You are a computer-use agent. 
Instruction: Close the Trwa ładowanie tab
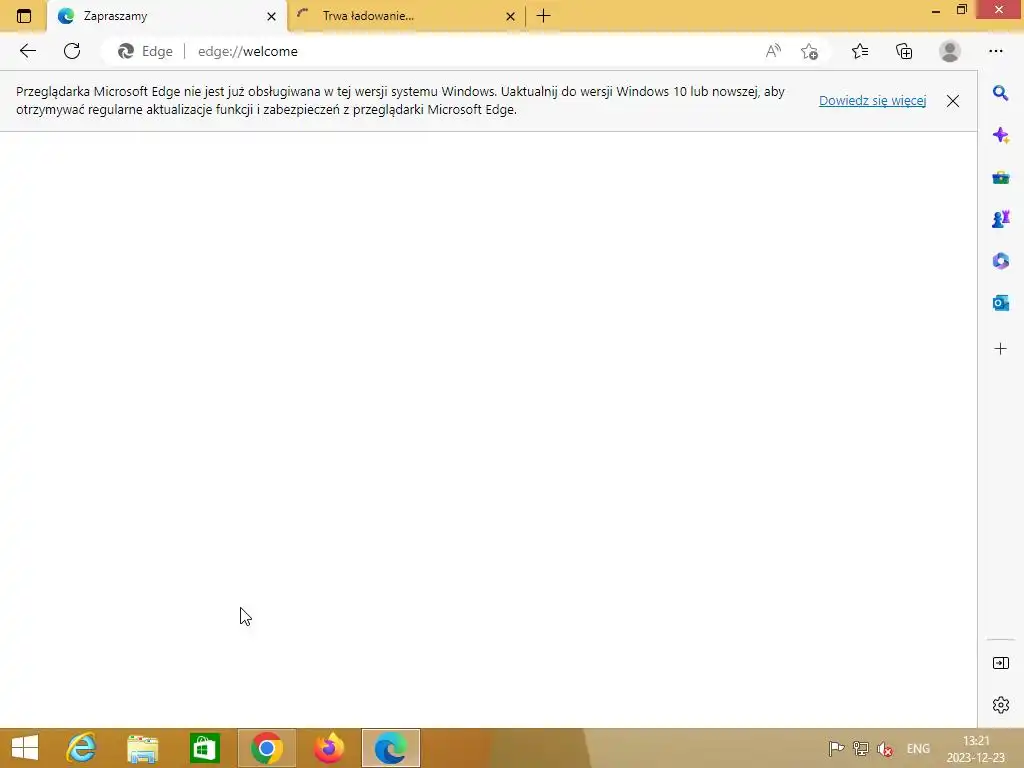pyautogui.click(x=511, y=16)
